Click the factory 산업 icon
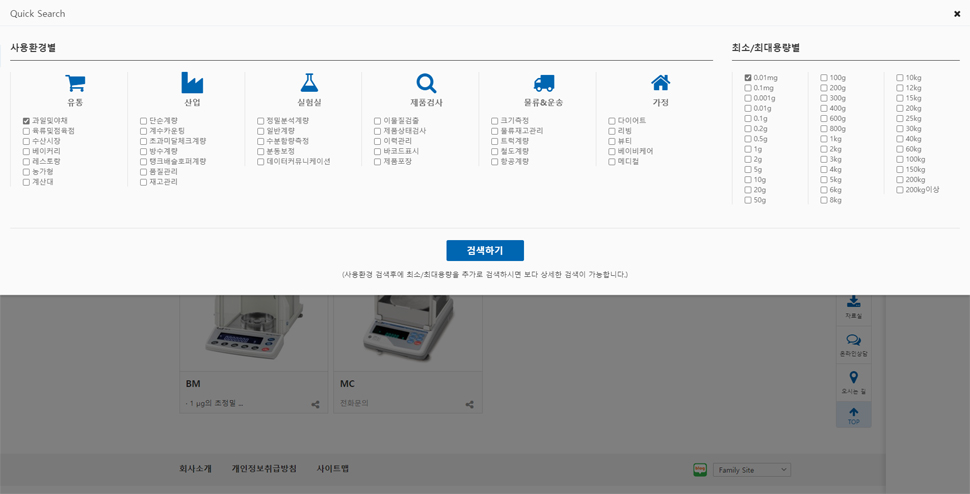This screenshot has width=970, height=494. pyautogui.click(x=192, y=83)
